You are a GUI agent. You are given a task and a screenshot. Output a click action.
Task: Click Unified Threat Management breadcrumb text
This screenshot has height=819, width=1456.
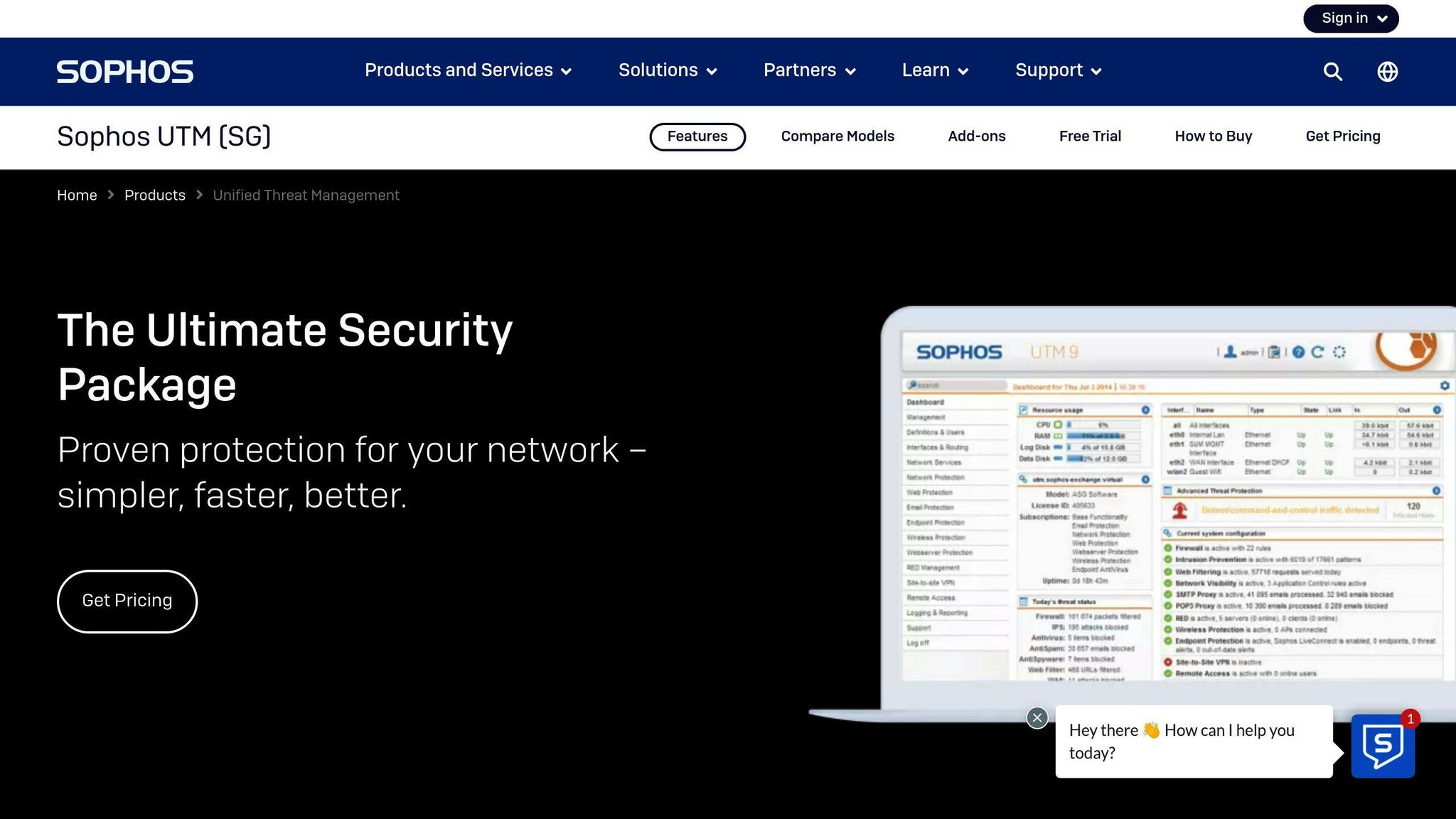[306, 196]
